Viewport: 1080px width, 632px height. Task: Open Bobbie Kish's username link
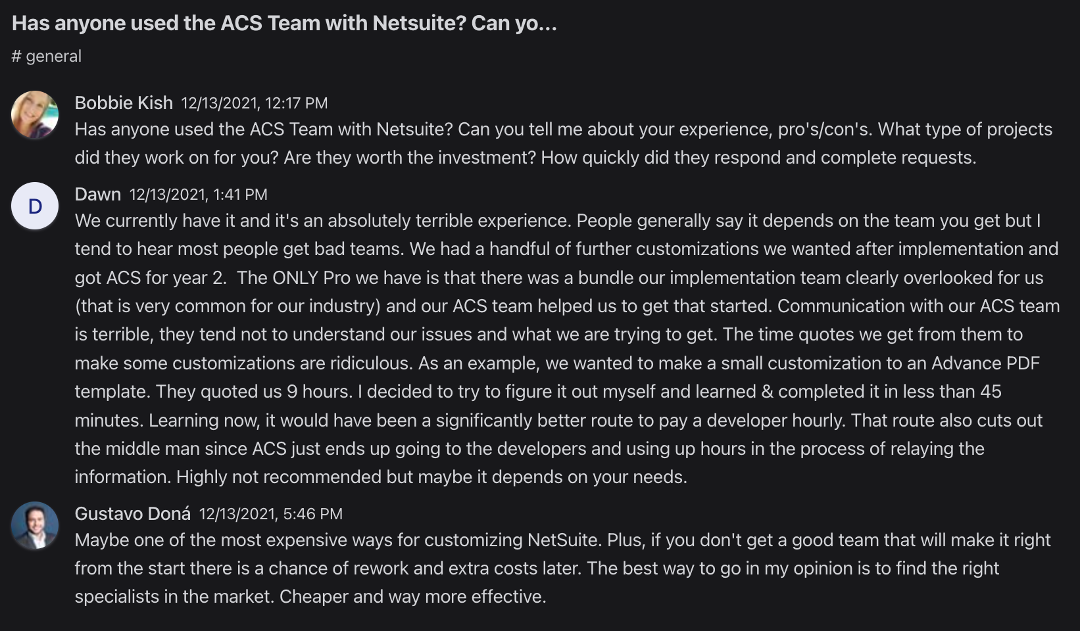(123, 102)
